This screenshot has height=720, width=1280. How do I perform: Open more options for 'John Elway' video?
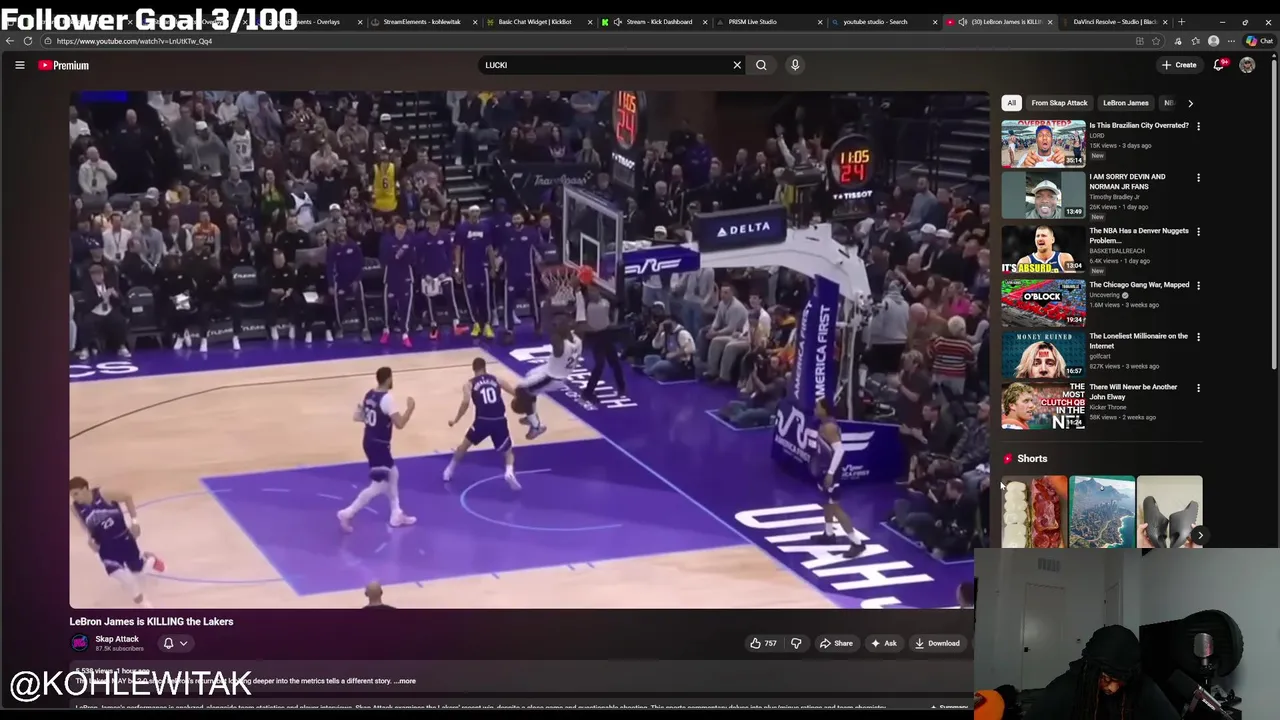[1198, 388]
